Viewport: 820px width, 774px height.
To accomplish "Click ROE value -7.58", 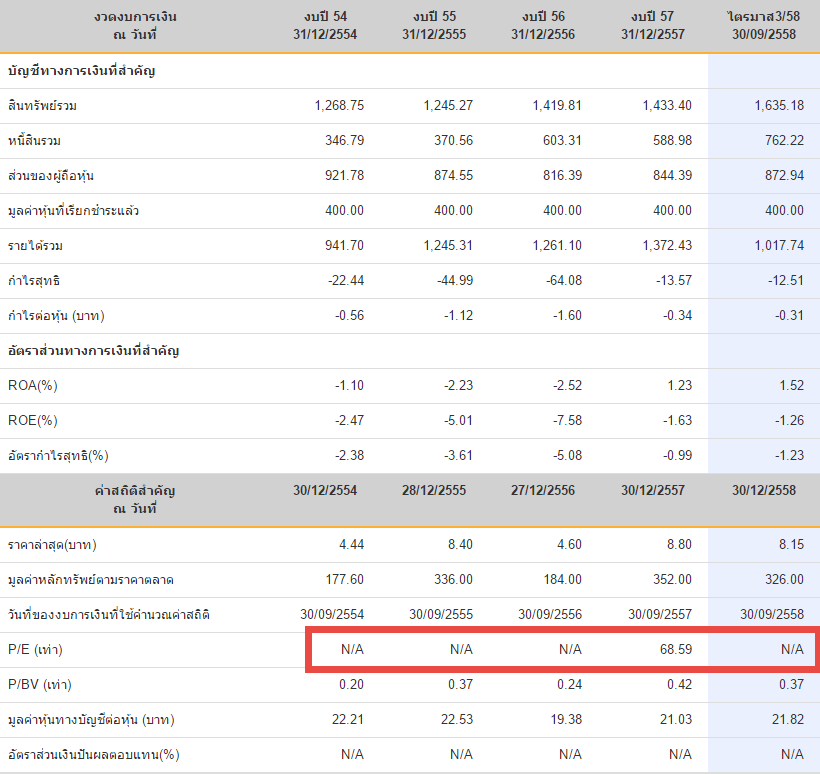I will point(567,420).
